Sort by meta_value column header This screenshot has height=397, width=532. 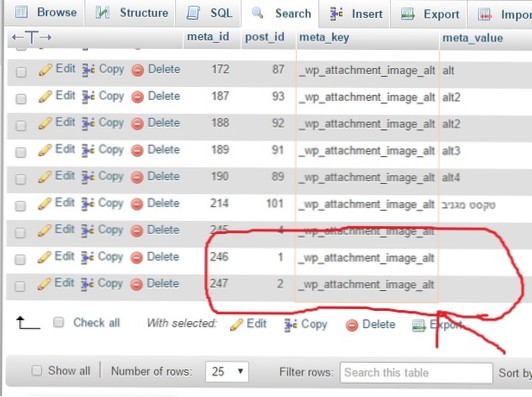point(472,38)
